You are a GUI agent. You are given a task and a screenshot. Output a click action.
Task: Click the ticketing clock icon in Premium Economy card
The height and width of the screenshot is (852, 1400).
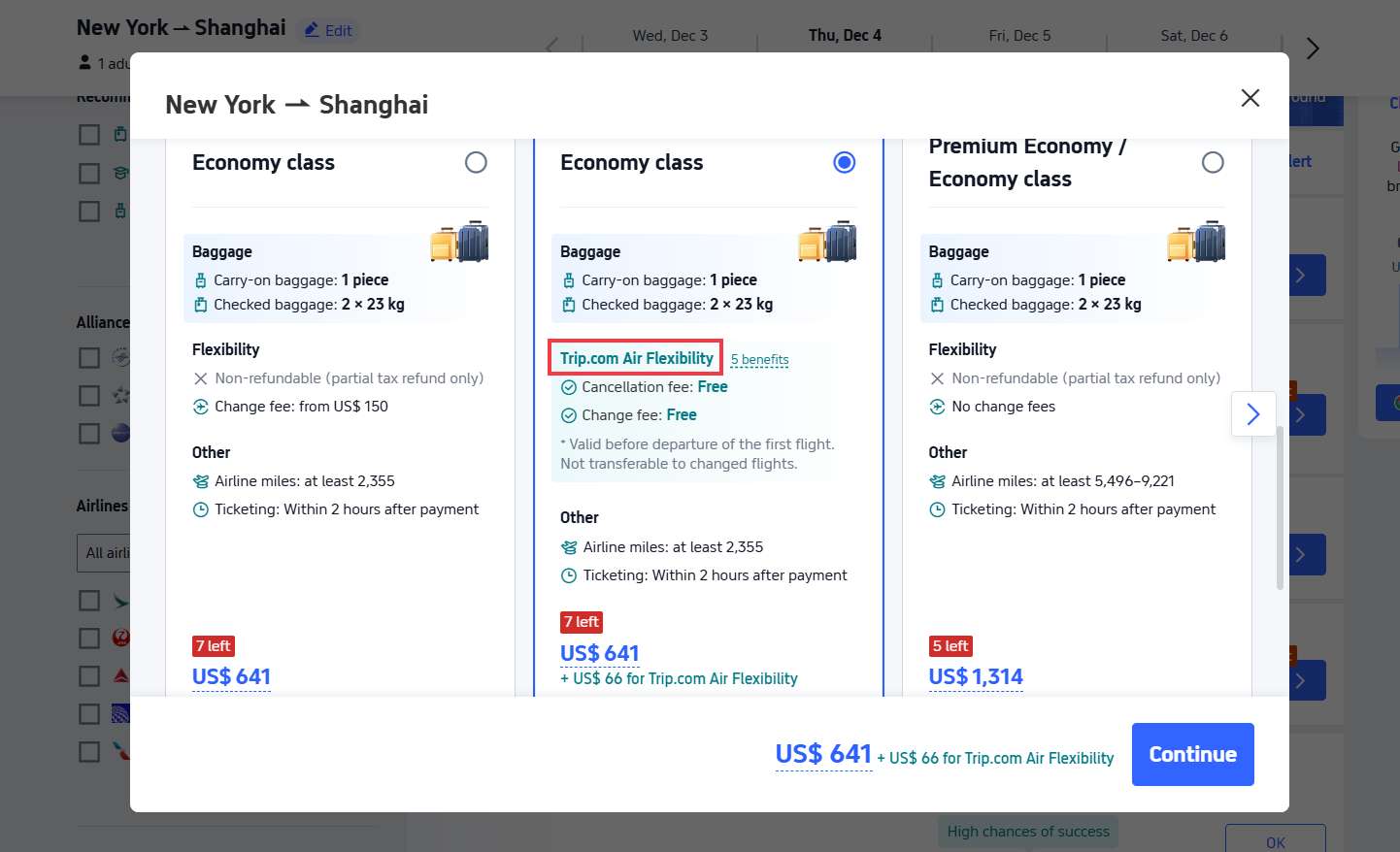pos(937,509)
